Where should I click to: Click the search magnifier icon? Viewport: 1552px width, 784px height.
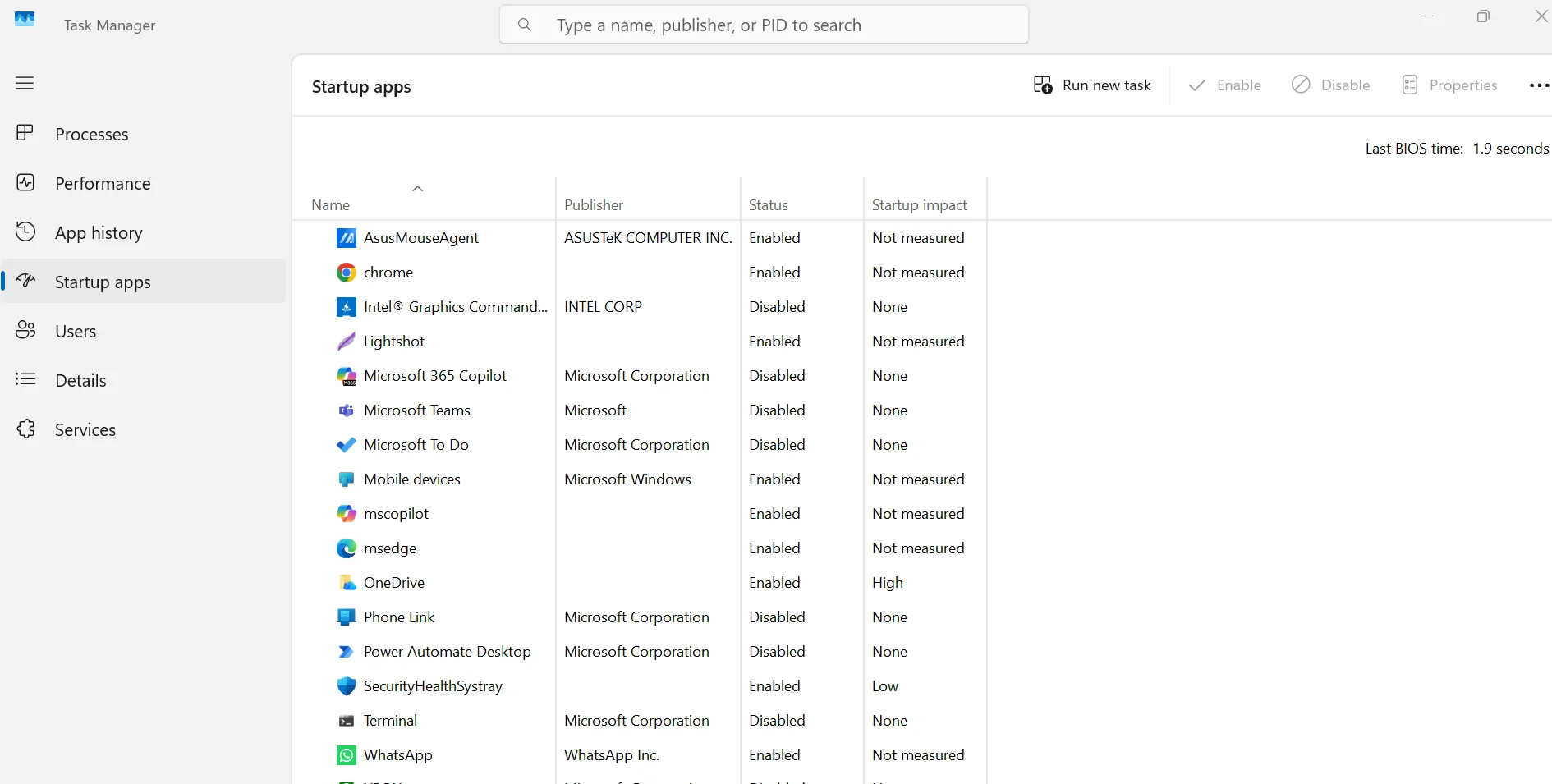[525, 25]
